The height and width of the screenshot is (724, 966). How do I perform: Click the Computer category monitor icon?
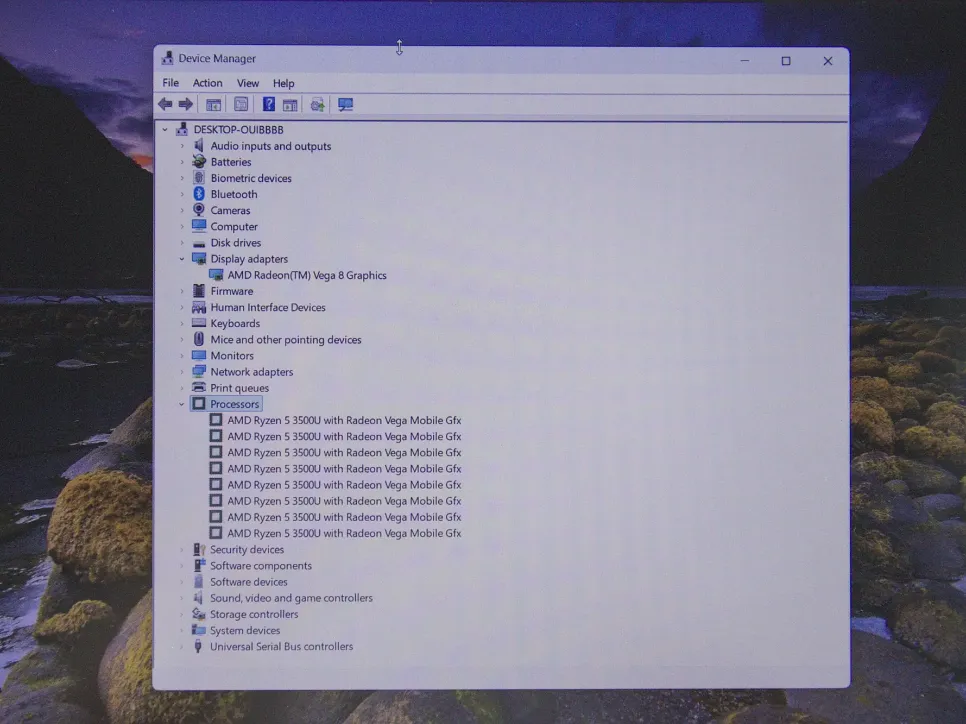[198, 226]
